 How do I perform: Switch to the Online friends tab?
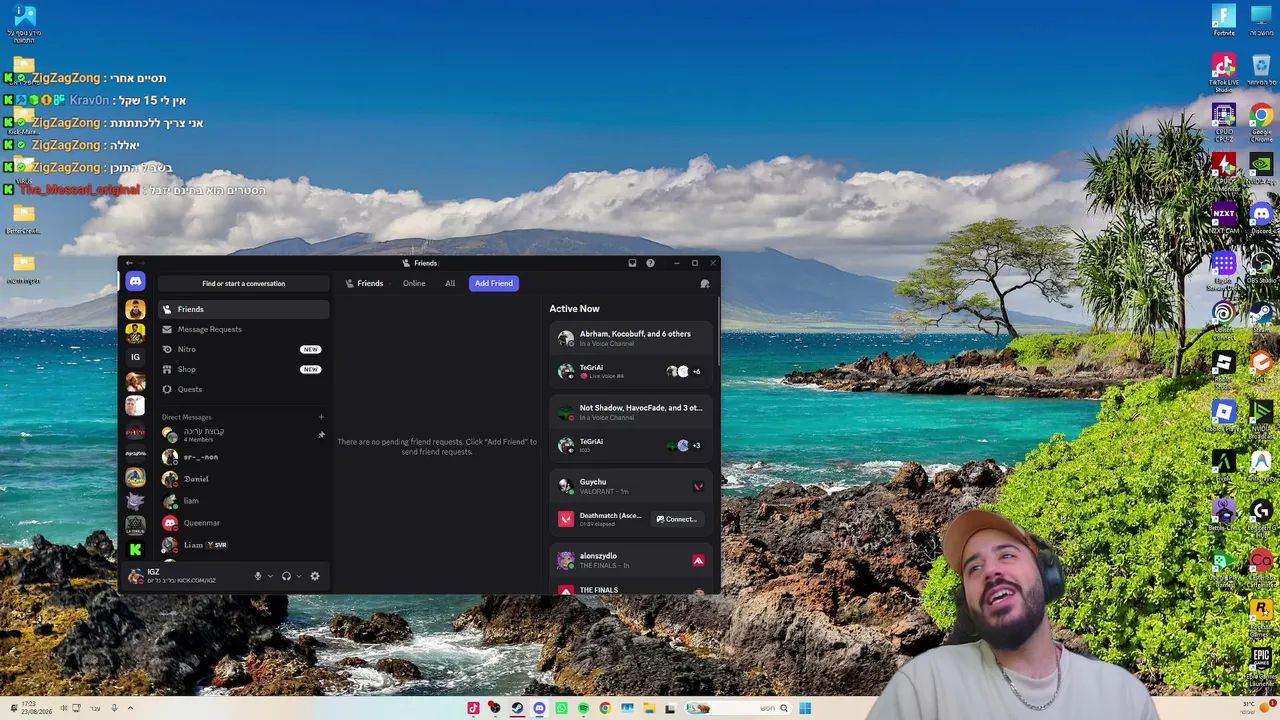point(414,283)
